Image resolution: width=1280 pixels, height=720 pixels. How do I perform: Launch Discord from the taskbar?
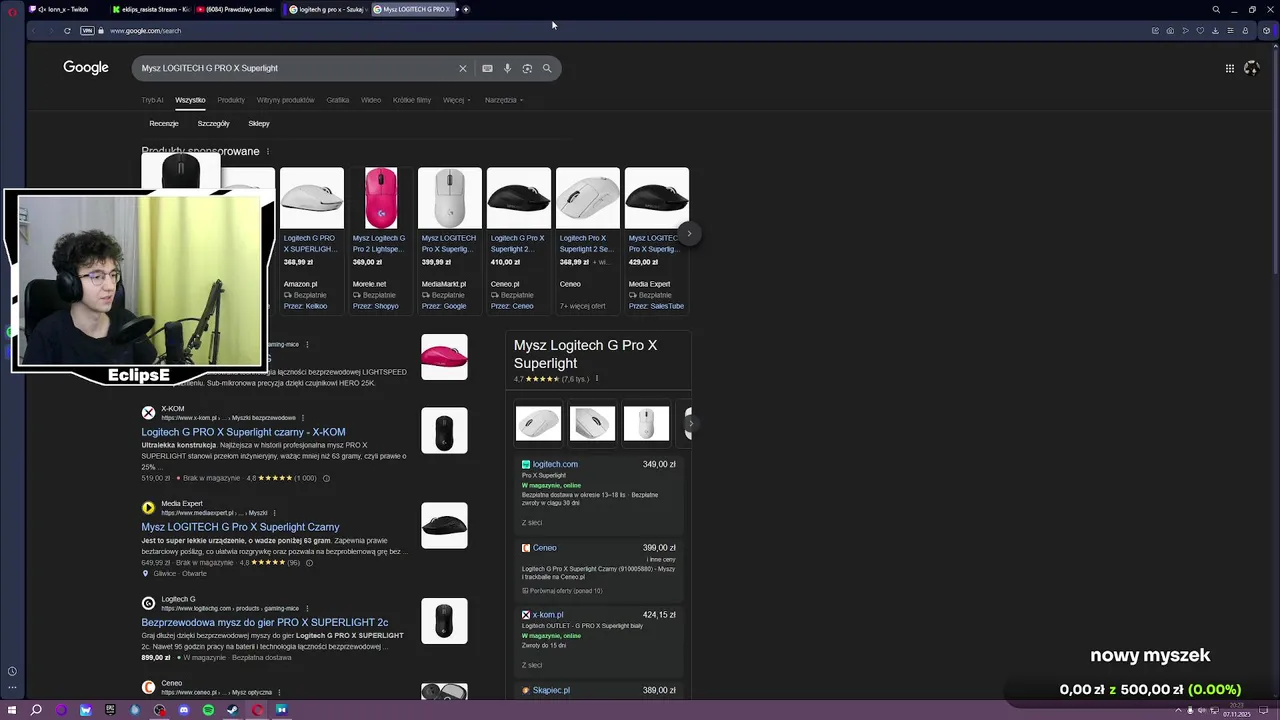point(184,710)
